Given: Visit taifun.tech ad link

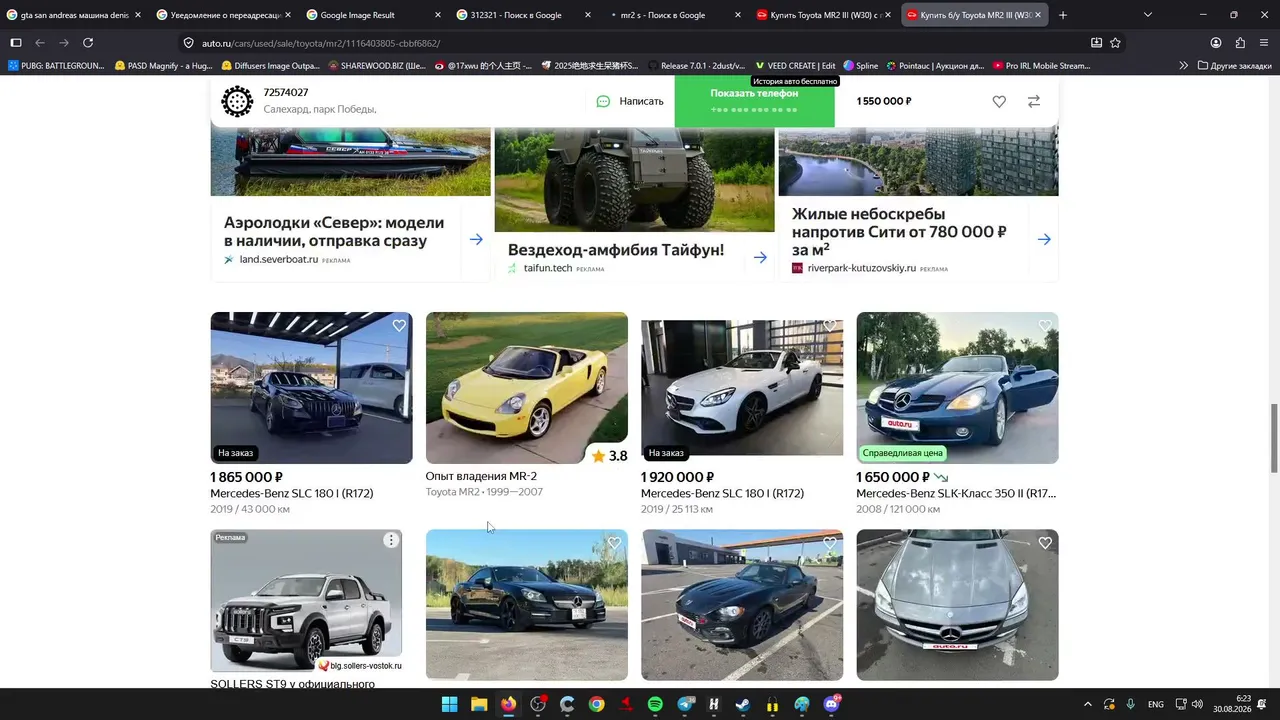Looking at the screenshot, I should [548, 268].
